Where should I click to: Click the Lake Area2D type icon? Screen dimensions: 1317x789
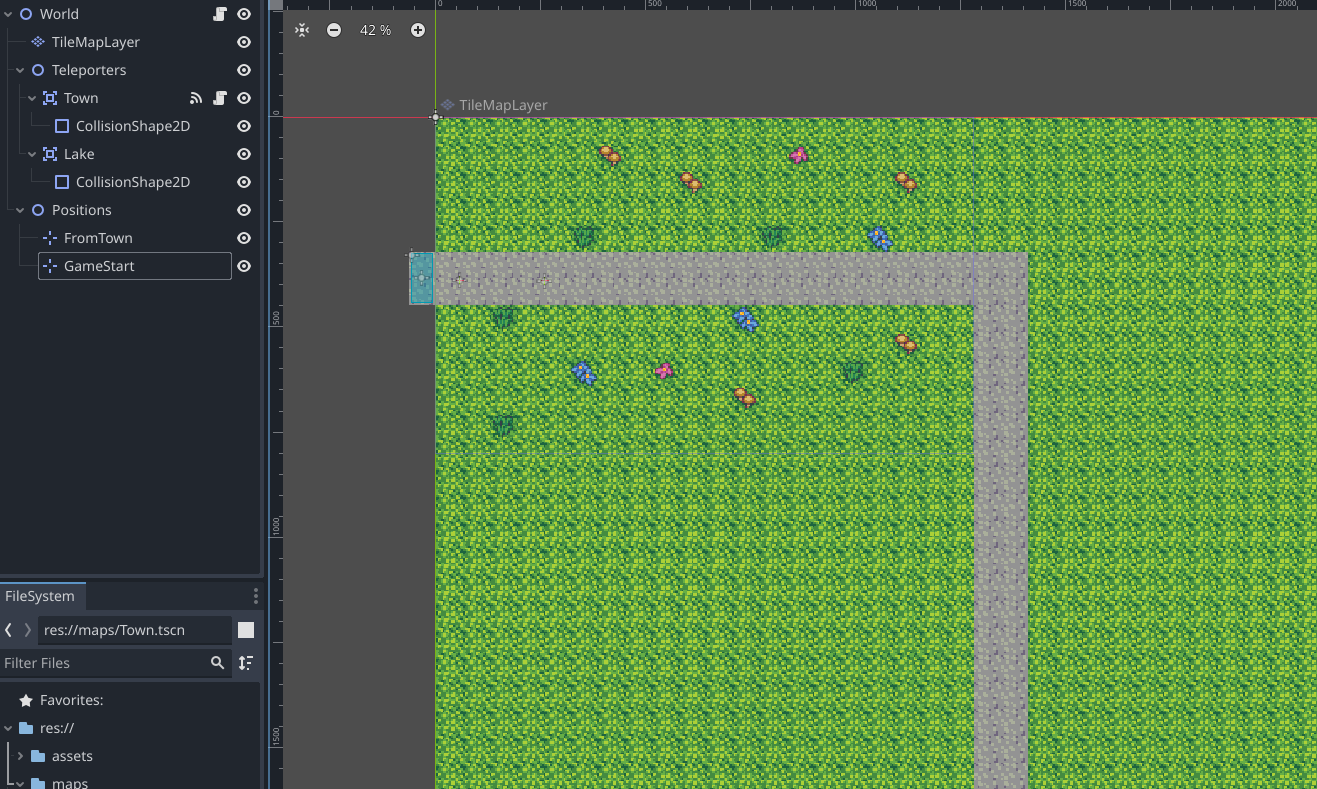(50, 154)
